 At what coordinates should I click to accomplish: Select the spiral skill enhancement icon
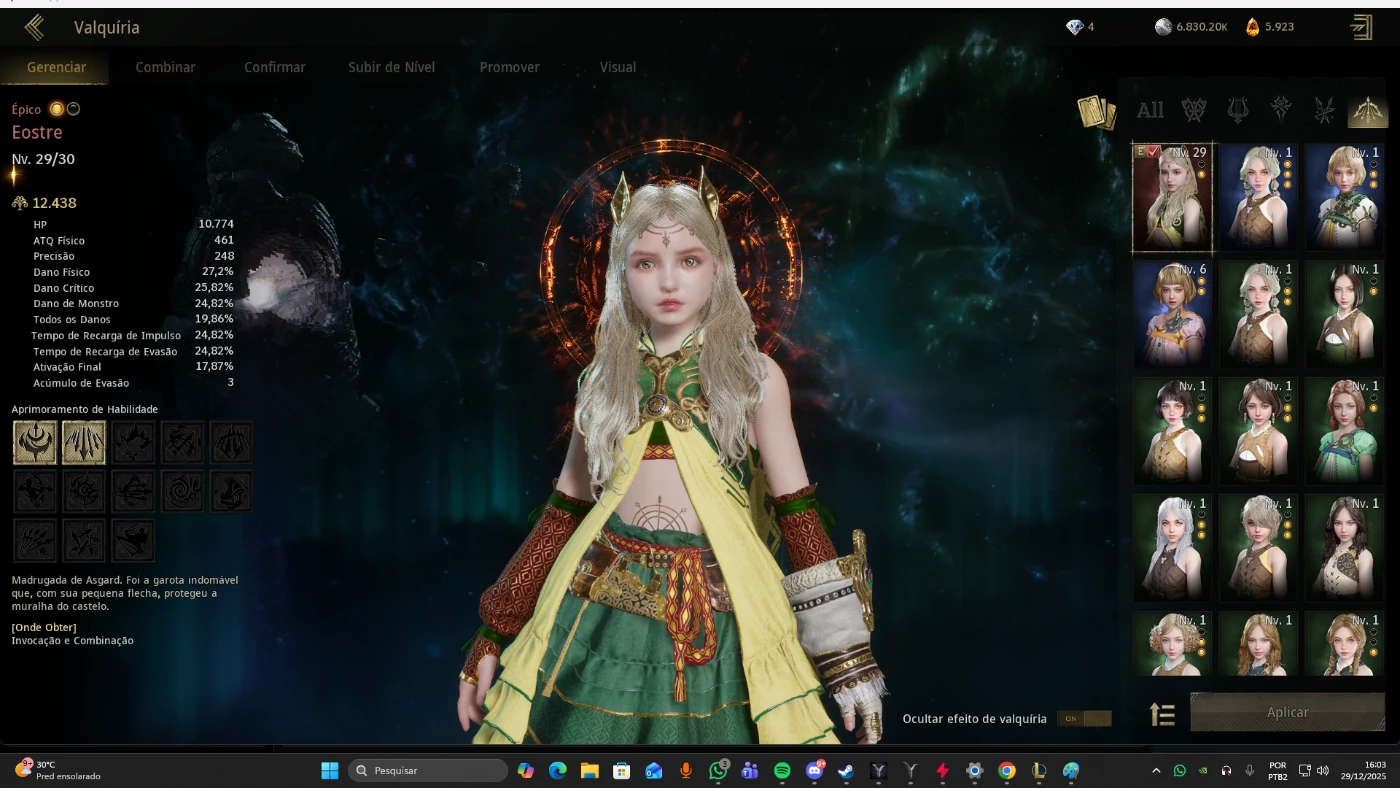[x=182, y=491]
